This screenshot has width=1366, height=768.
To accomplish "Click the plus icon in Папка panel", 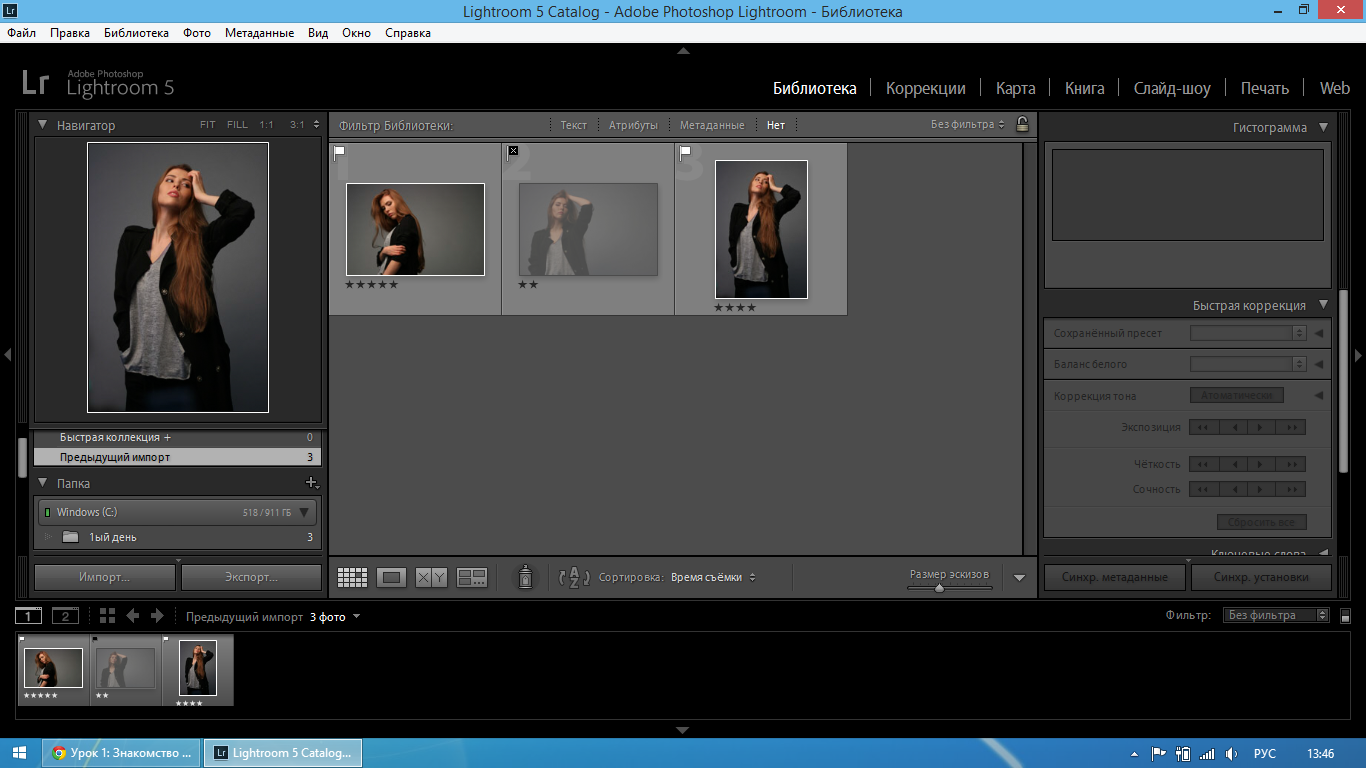I will click(x=311, y=483).
